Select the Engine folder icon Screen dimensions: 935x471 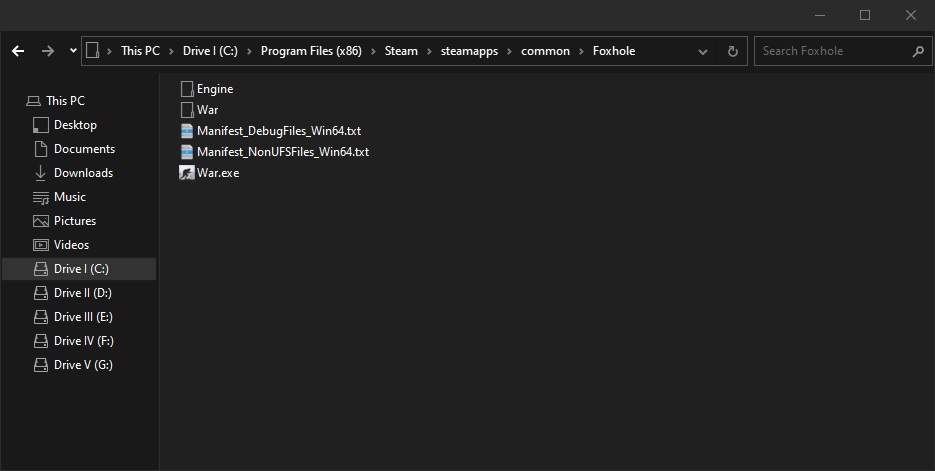point(187,89)
